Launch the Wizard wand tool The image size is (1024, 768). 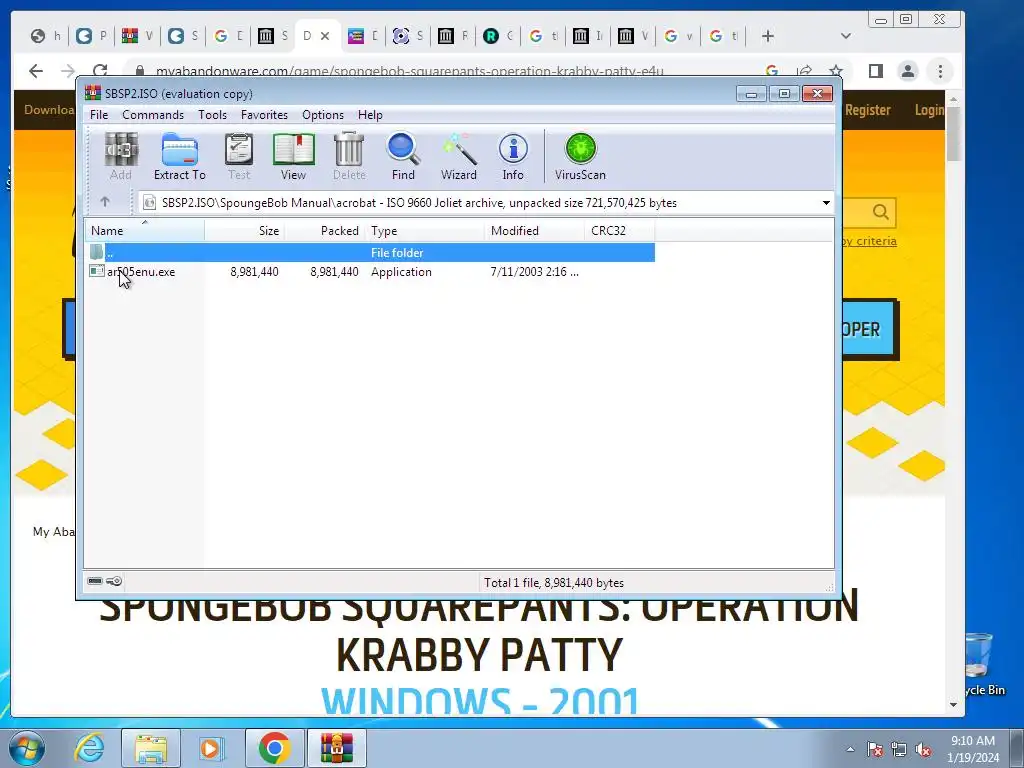point(458,156)
